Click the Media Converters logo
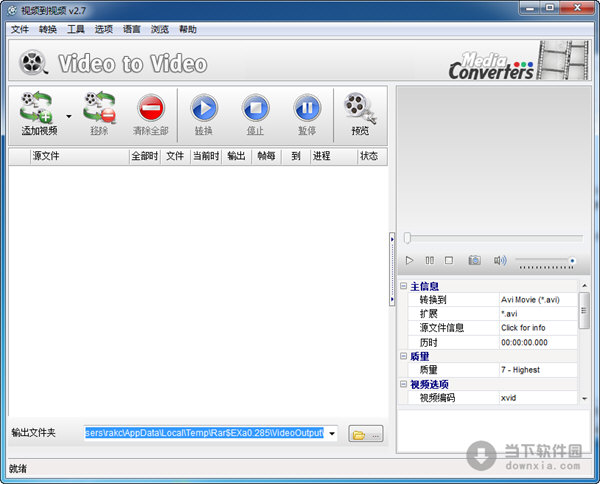The height and width of the screenshot is (484, 600). (492, 65)
